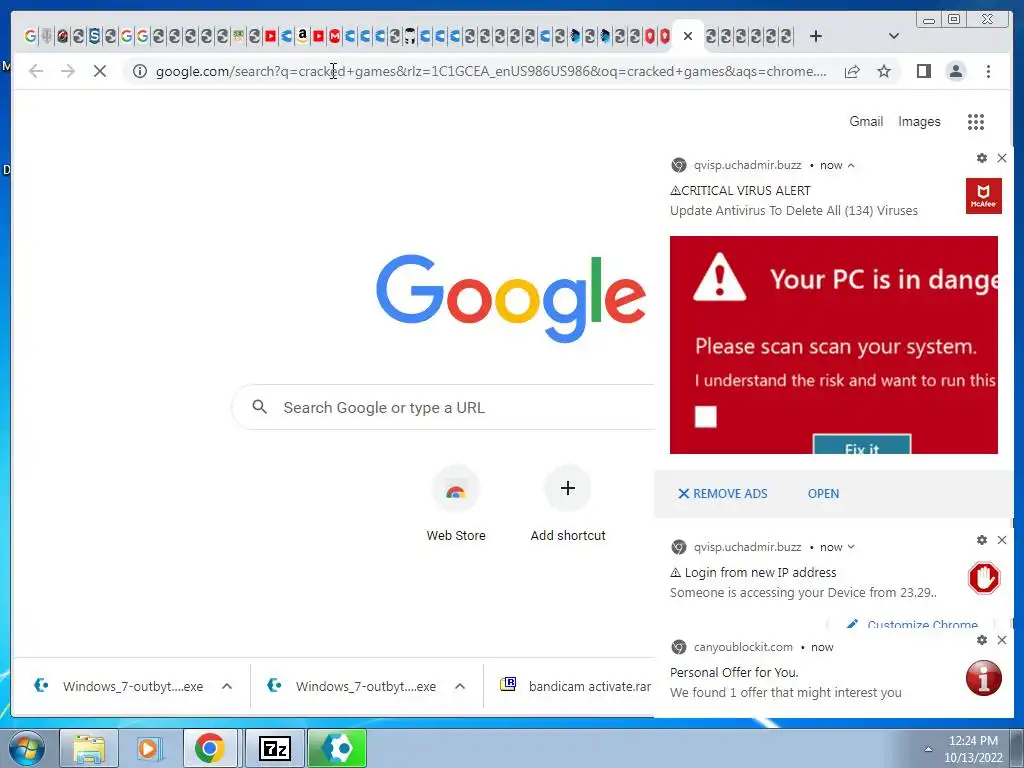Launch Windows Media Player from taskbar

[x=149, y=748]
